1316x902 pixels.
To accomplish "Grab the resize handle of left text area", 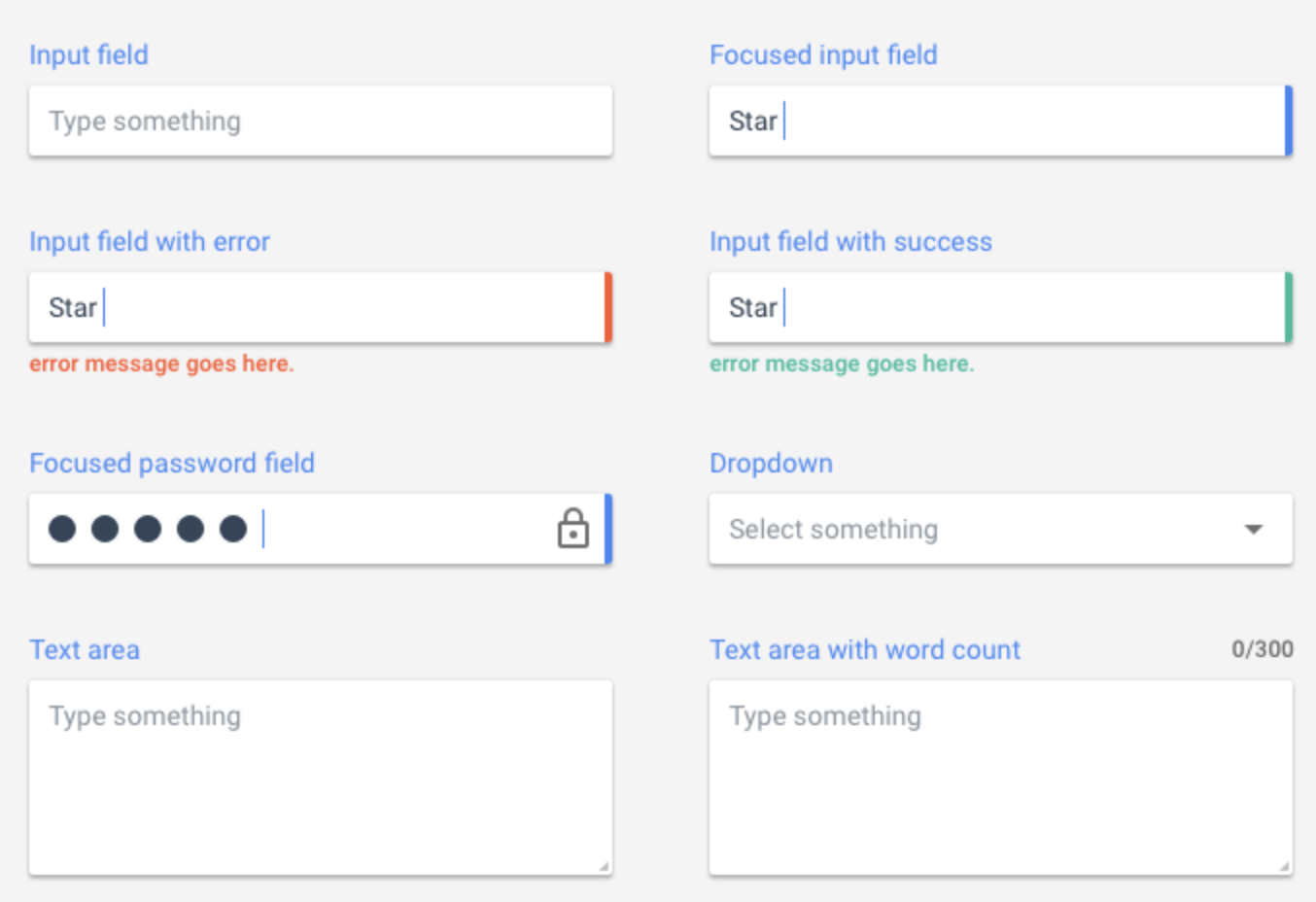I will point(604,866).
